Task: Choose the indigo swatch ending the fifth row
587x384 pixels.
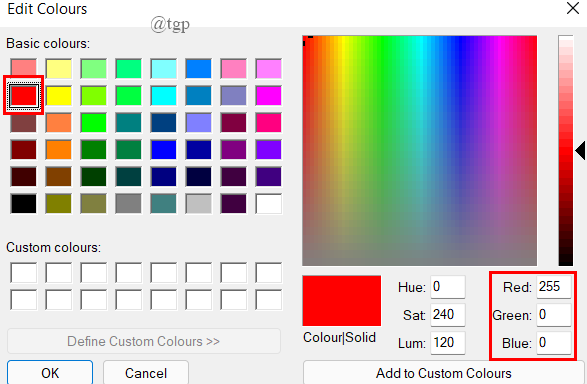Action: coord(269,177)
